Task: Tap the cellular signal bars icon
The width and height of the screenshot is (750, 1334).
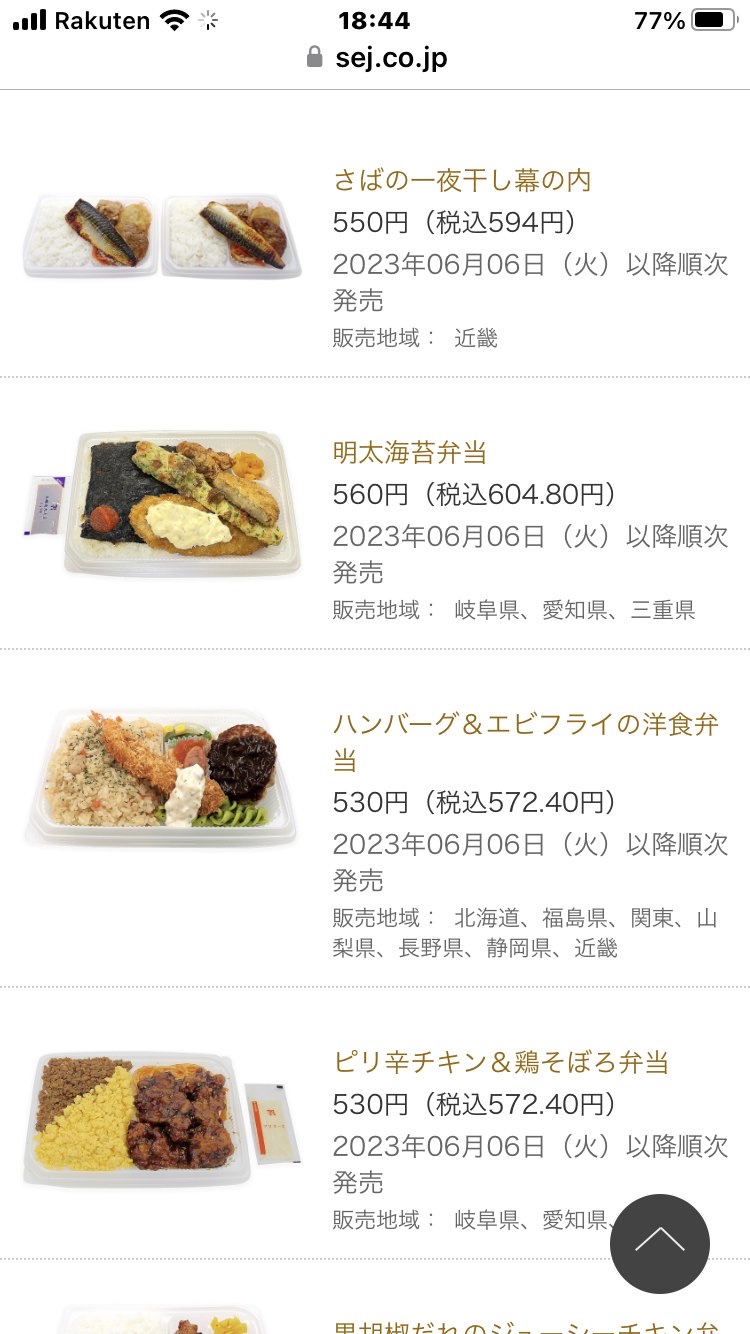Action: pos(29,20)
